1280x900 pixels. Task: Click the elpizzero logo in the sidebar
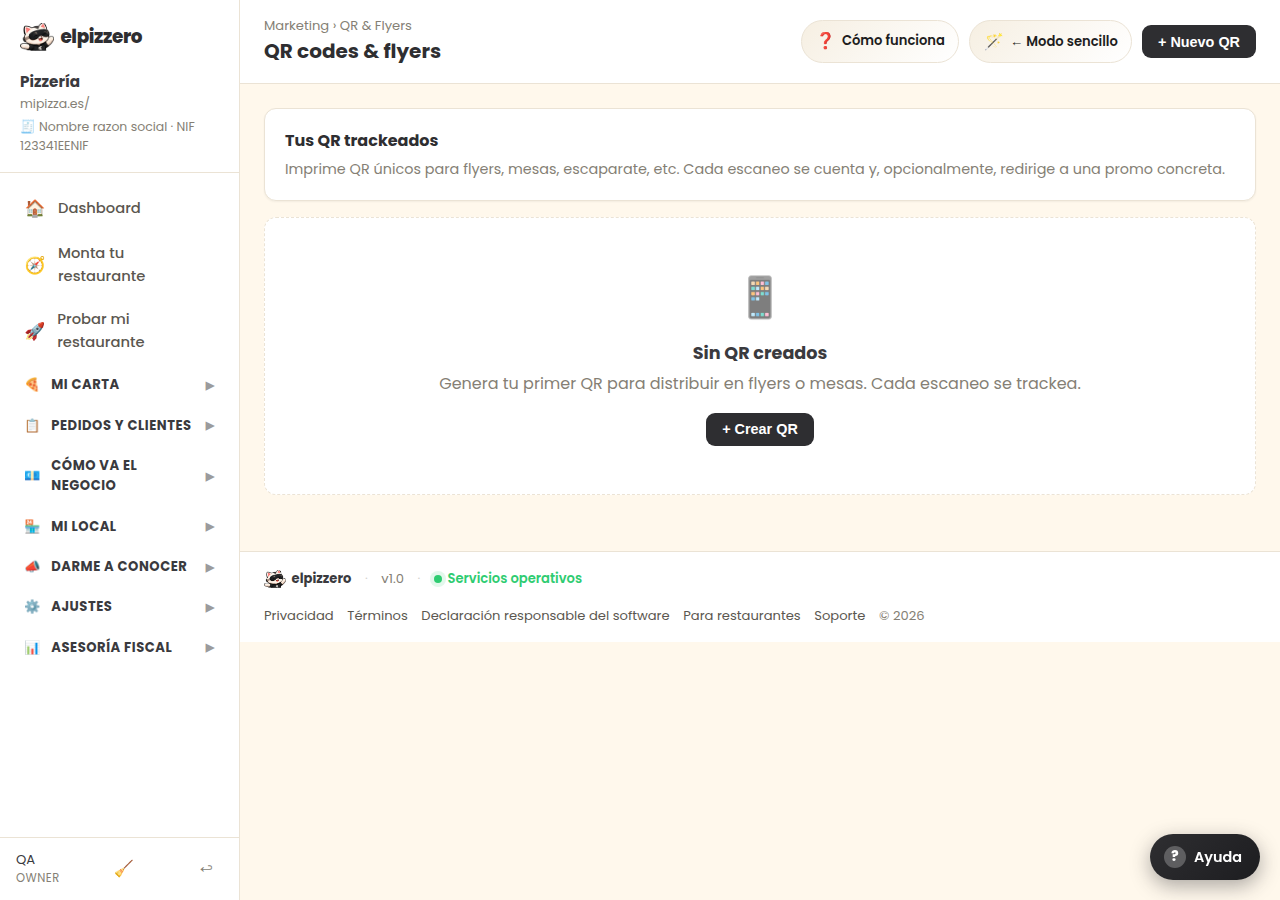pos(81,37)
